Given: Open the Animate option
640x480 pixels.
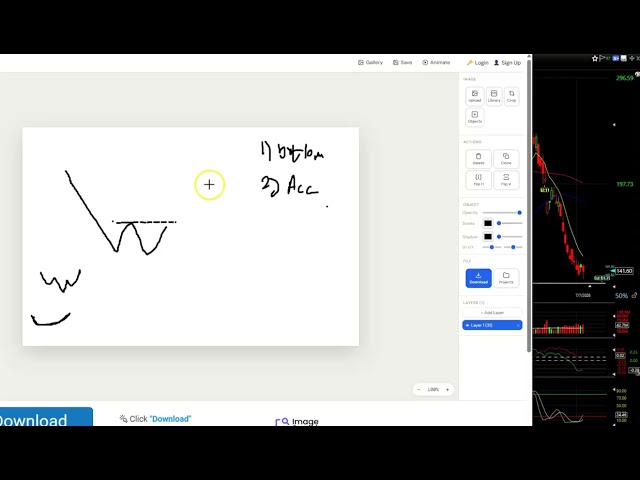Looking at the screenshot, I should click(436, 62).
